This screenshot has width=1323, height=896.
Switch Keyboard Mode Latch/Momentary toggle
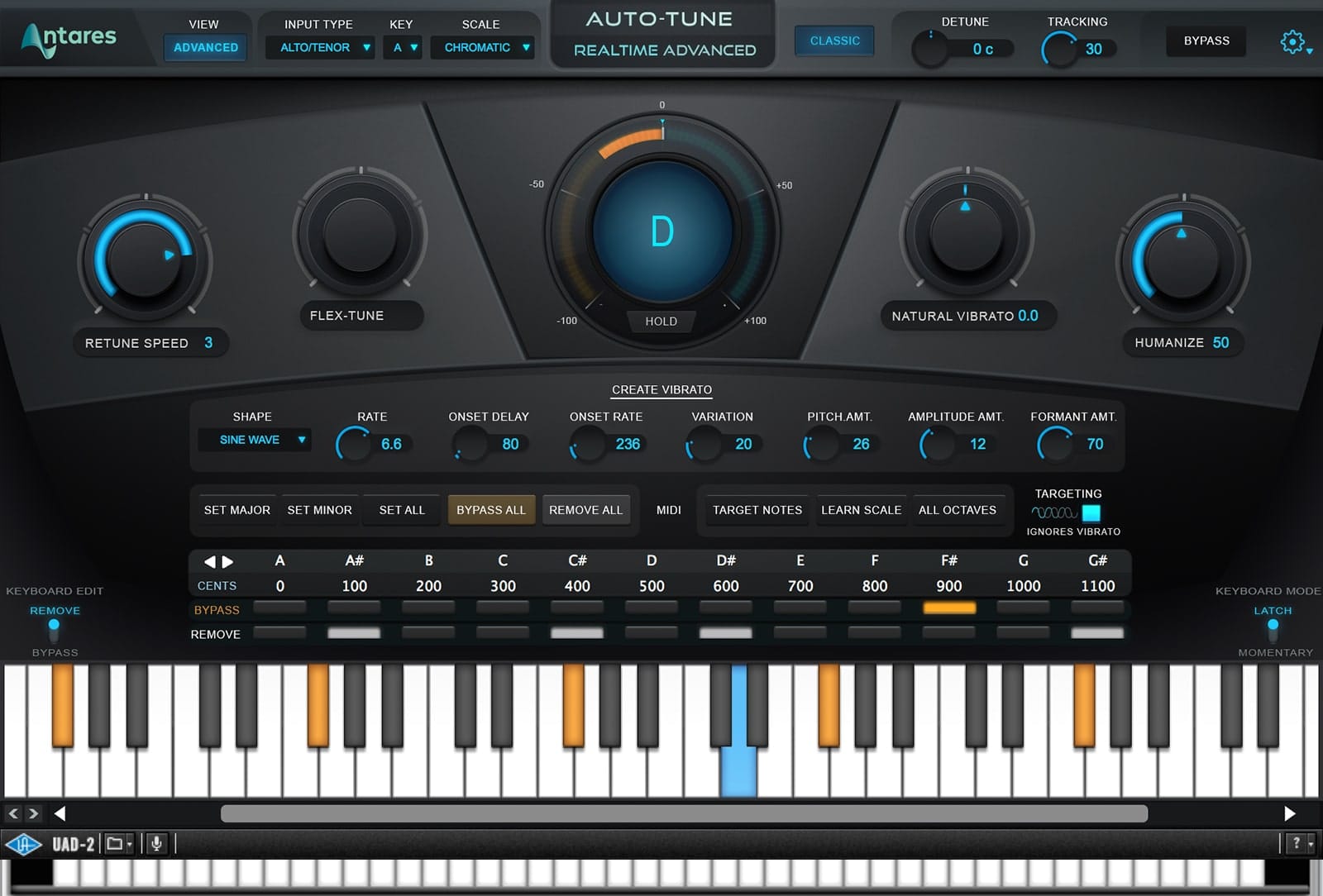click(x=1273, y=631)
